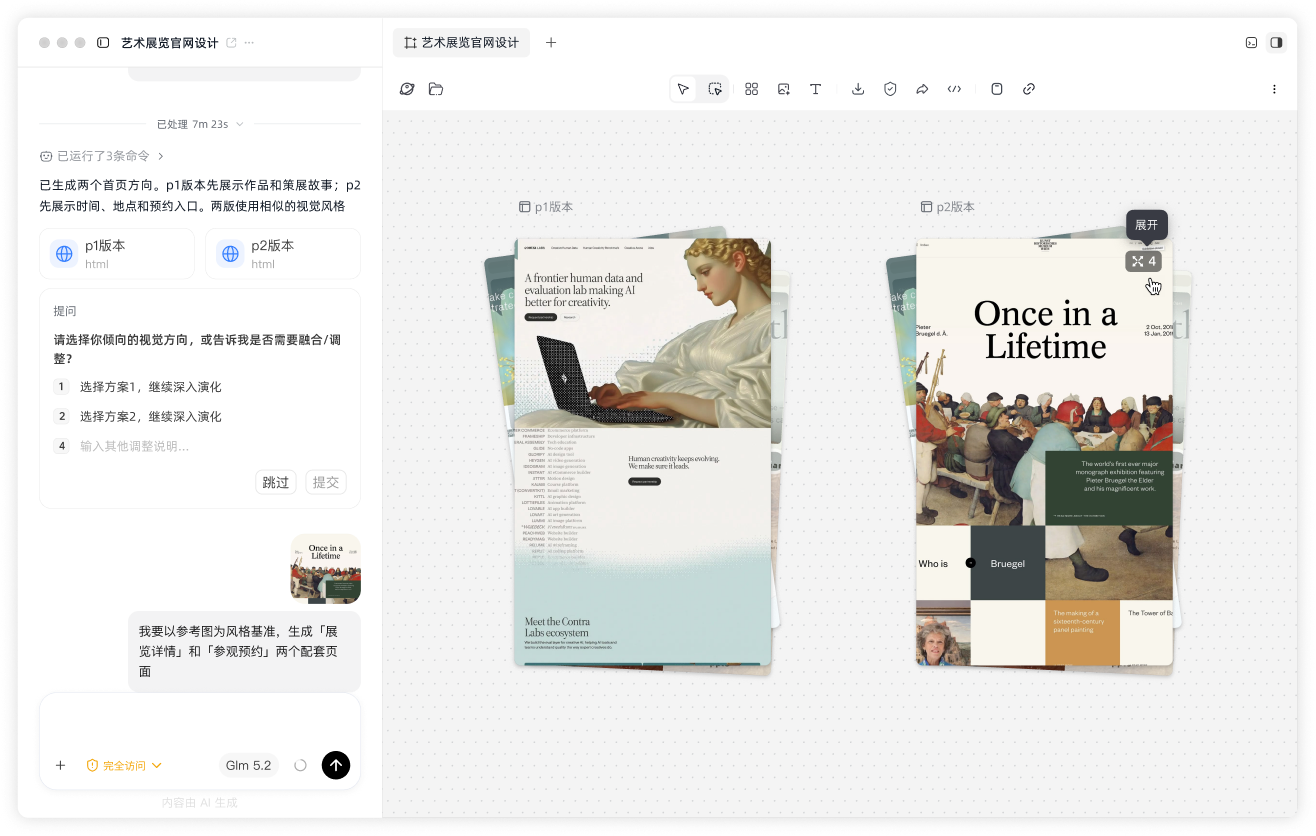The height and width of the screenshot is (836, 1316).
Task: Expand the 已处理 7m 23s dropdown
Action: point(200,124)
